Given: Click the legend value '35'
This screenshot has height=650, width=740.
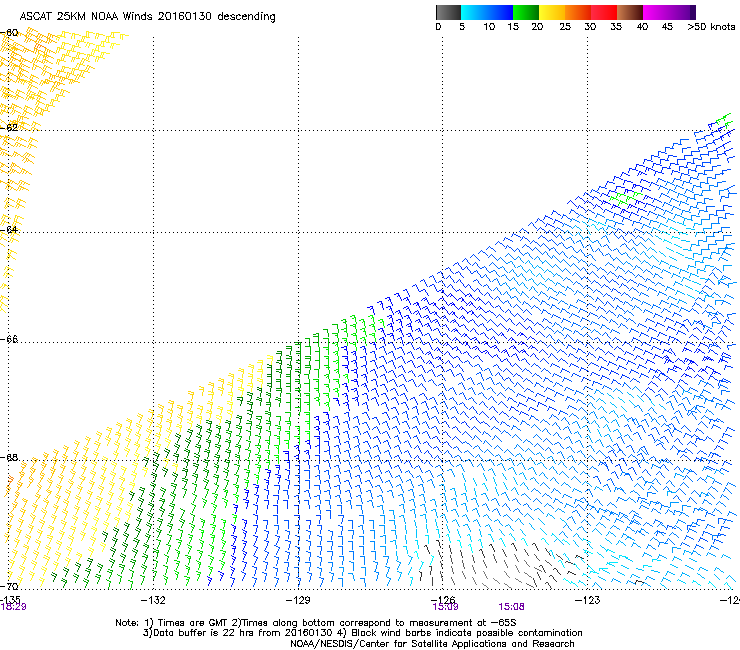Looking at the screenshot, I should click(x=616, y=27).
